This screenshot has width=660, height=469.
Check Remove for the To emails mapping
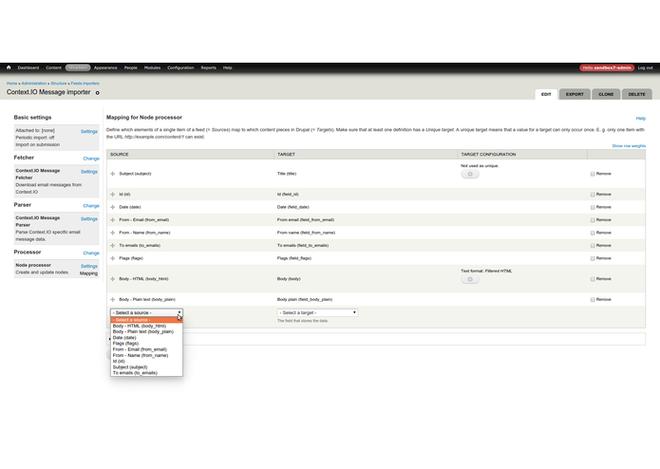click(593, 245)
